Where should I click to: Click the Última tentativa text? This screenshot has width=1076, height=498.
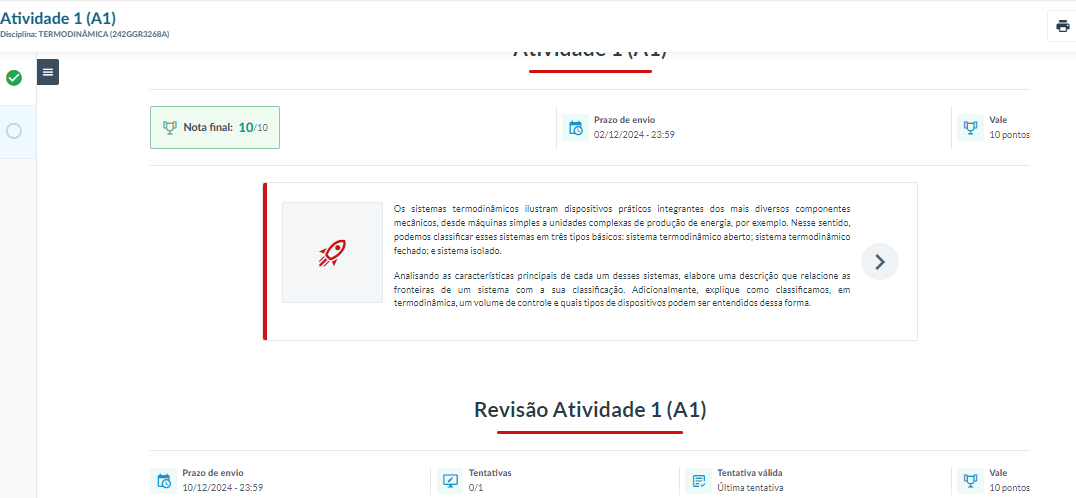pos(749,487)
